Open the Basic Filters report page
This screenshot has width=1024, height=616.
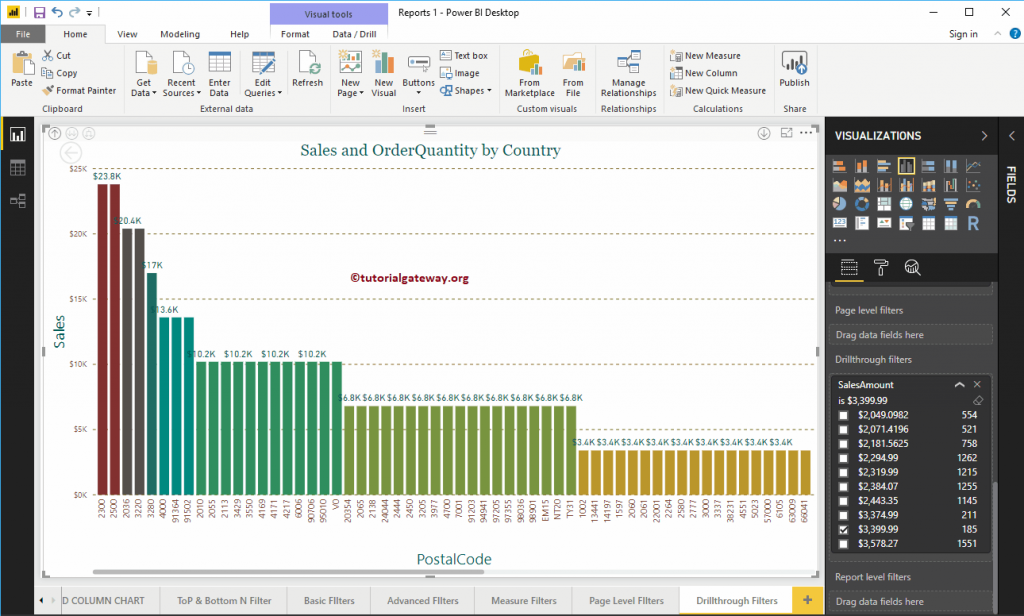[328, 601]
